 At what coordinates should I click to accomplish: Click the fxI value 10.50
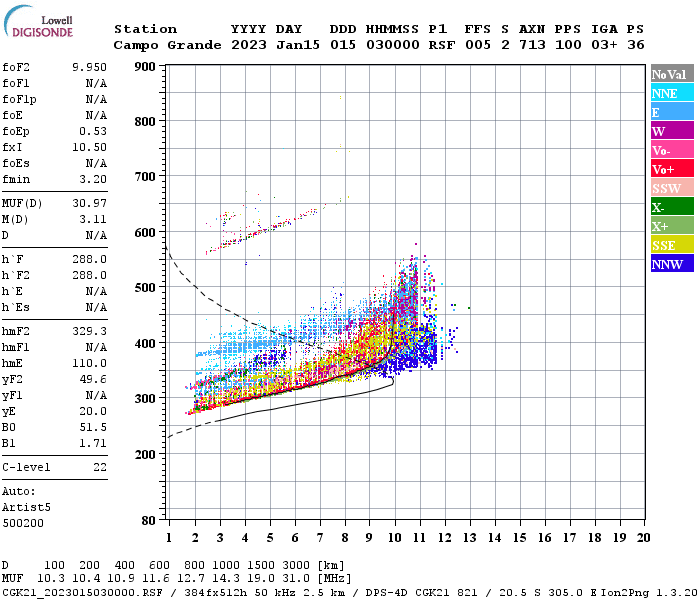[89, 147]
